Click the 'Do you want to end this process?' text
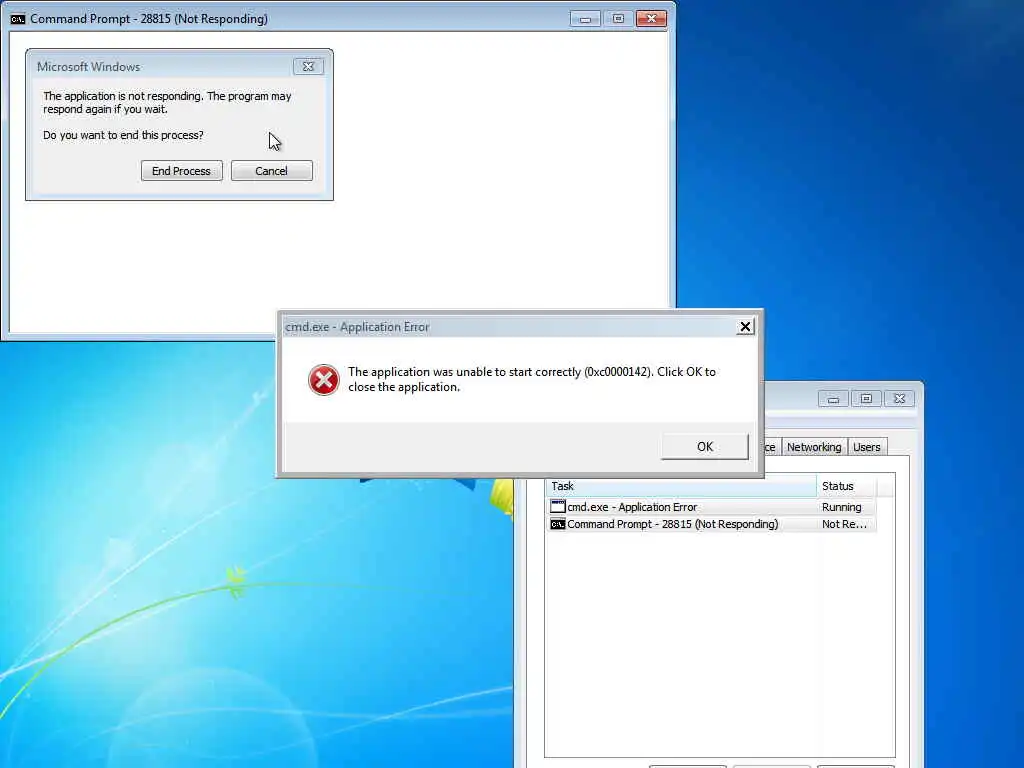Image resolution: width=1024 pixels, height=768 pixels. pos(123,135)
